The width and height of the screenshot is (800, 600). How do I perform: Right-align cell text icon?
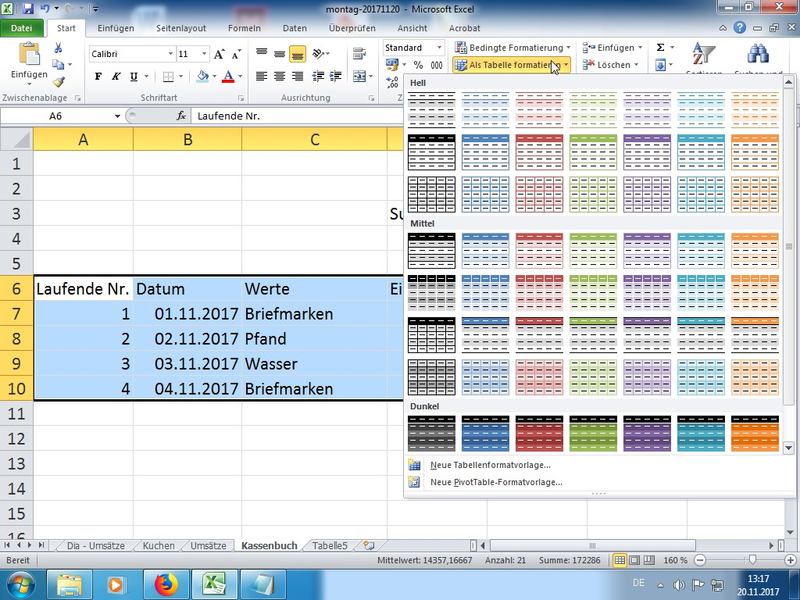click(x=297, y=77)
